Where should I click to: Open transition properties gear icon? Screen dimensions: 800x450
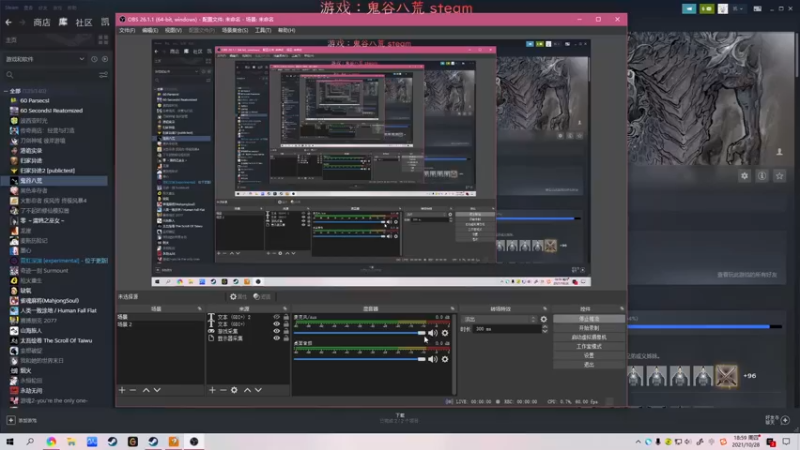544,319
